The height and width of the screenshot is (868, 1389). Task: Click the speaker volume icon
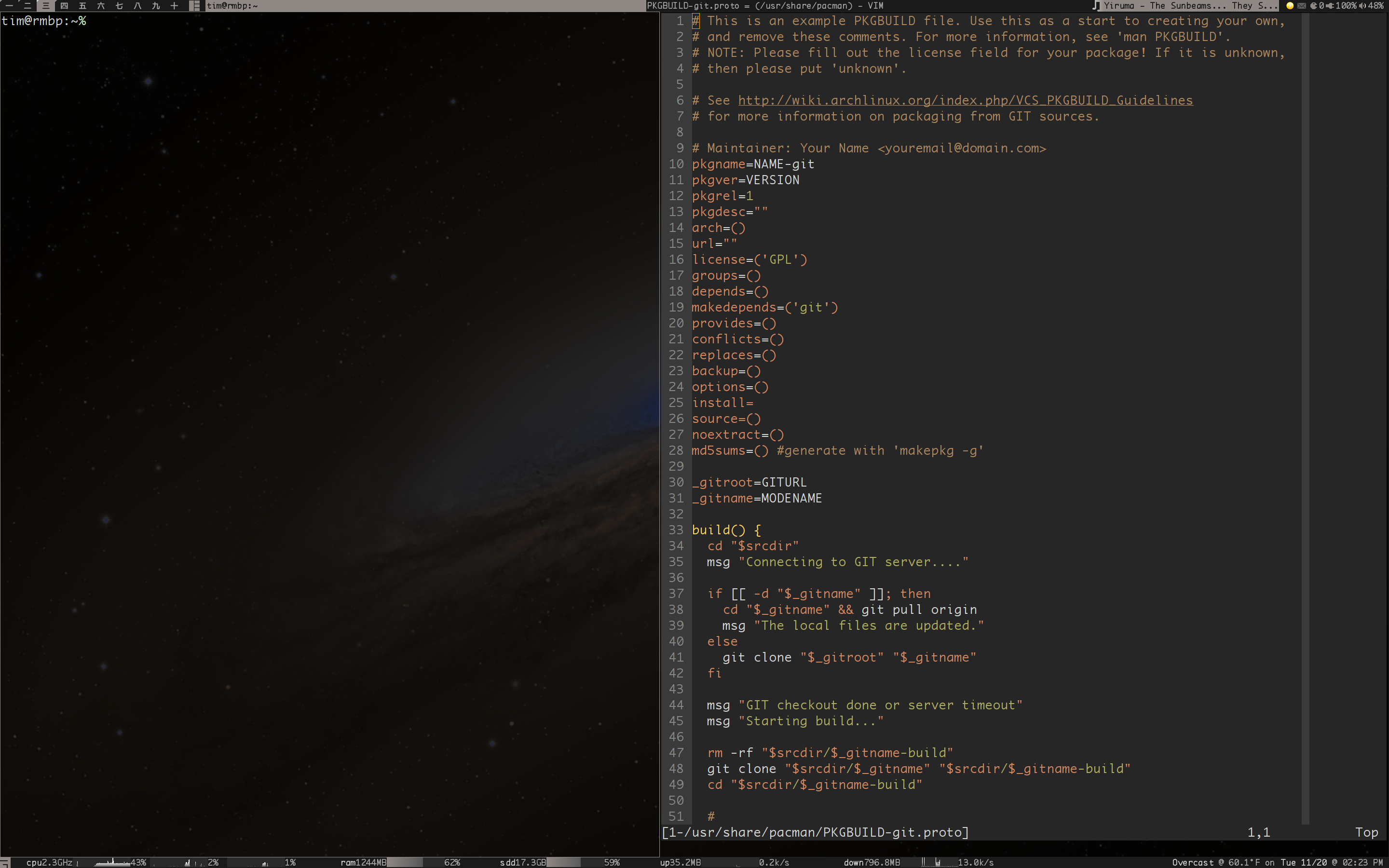[1362, 6]
